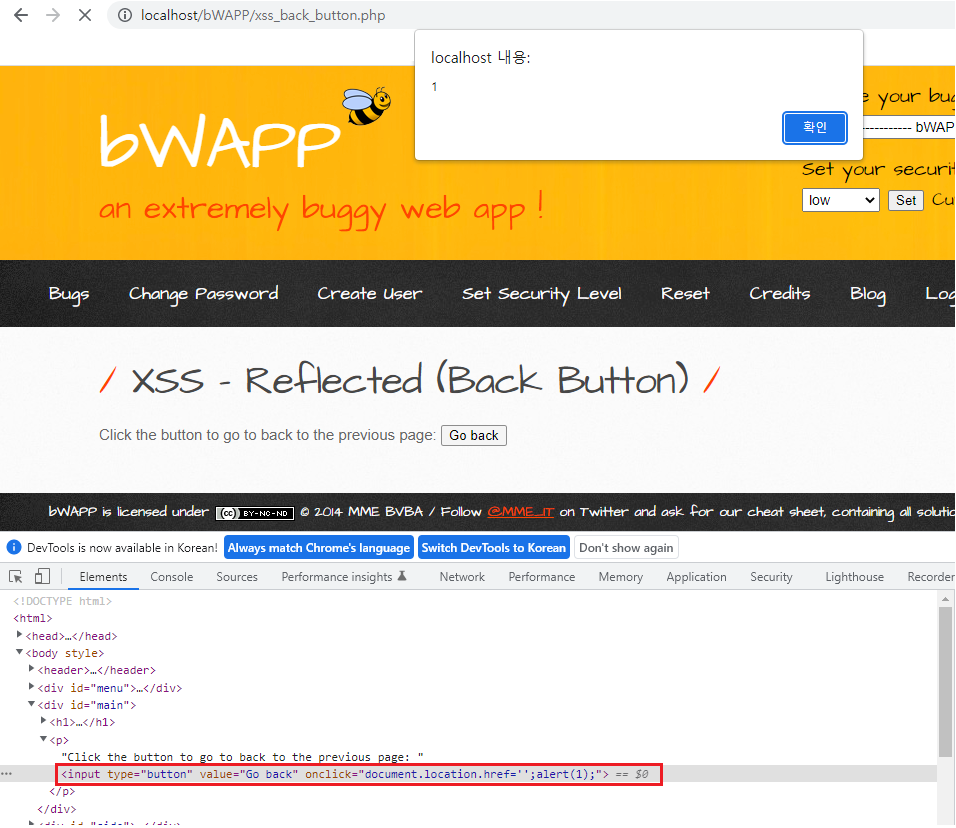Click the Performance insights flask icon
The width and height of the screenshot is (956, 828).
(402, 576)
